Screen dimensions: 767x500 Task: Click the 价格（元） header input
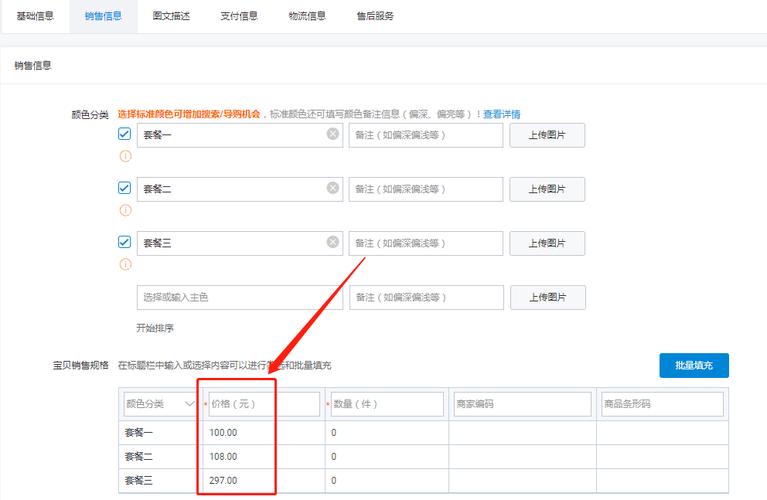point(264,404)
